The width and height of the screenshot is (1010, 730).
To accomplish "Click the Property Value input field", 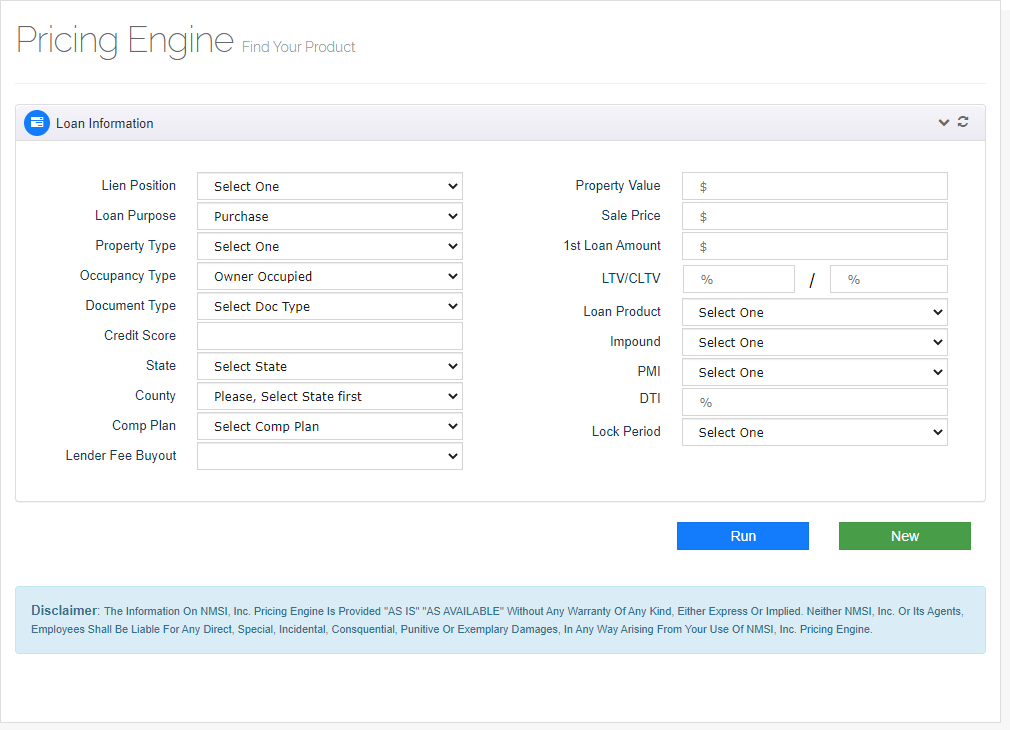I will click(x=815, y=186).
